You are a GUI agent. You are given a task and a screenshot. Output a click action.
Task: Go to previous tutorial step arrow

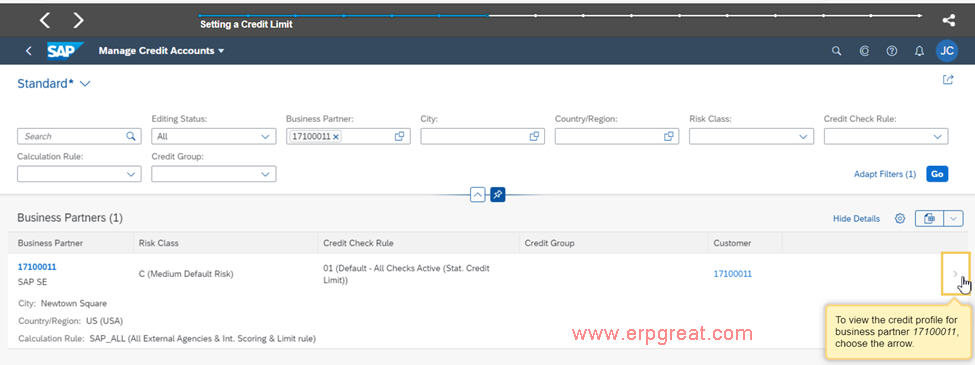coord(45,21)
